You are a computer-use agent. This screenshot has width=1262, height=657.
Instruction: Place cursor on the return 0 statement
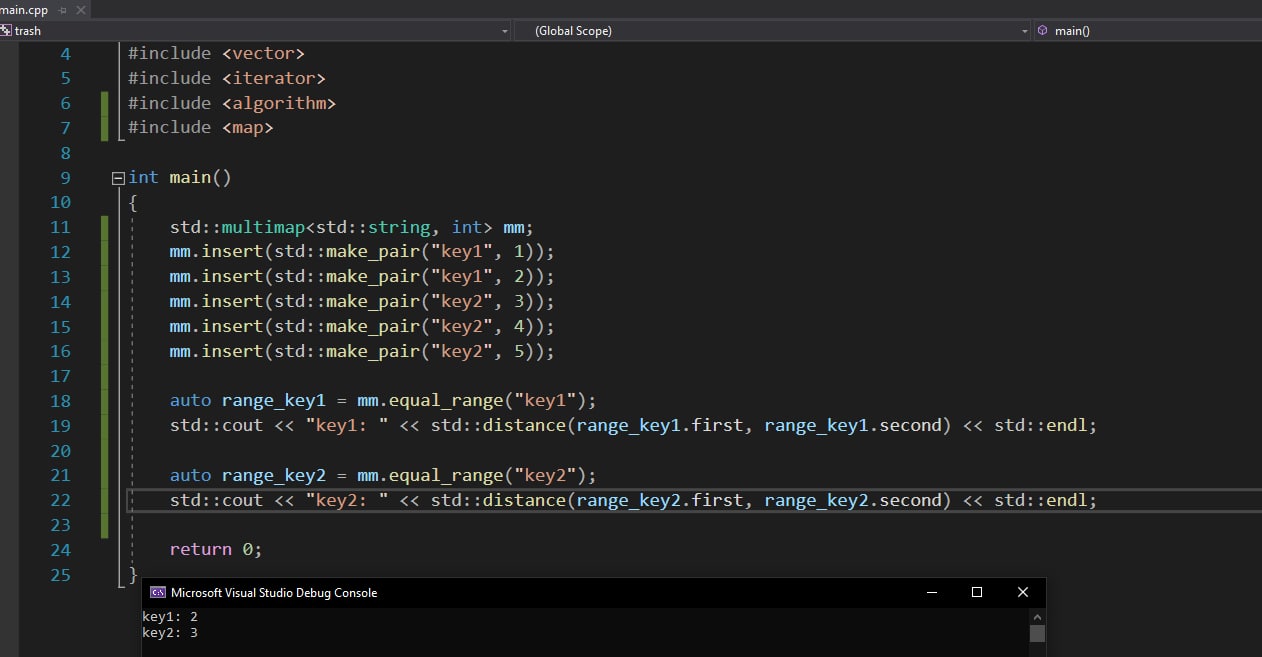tap(215, 549)
